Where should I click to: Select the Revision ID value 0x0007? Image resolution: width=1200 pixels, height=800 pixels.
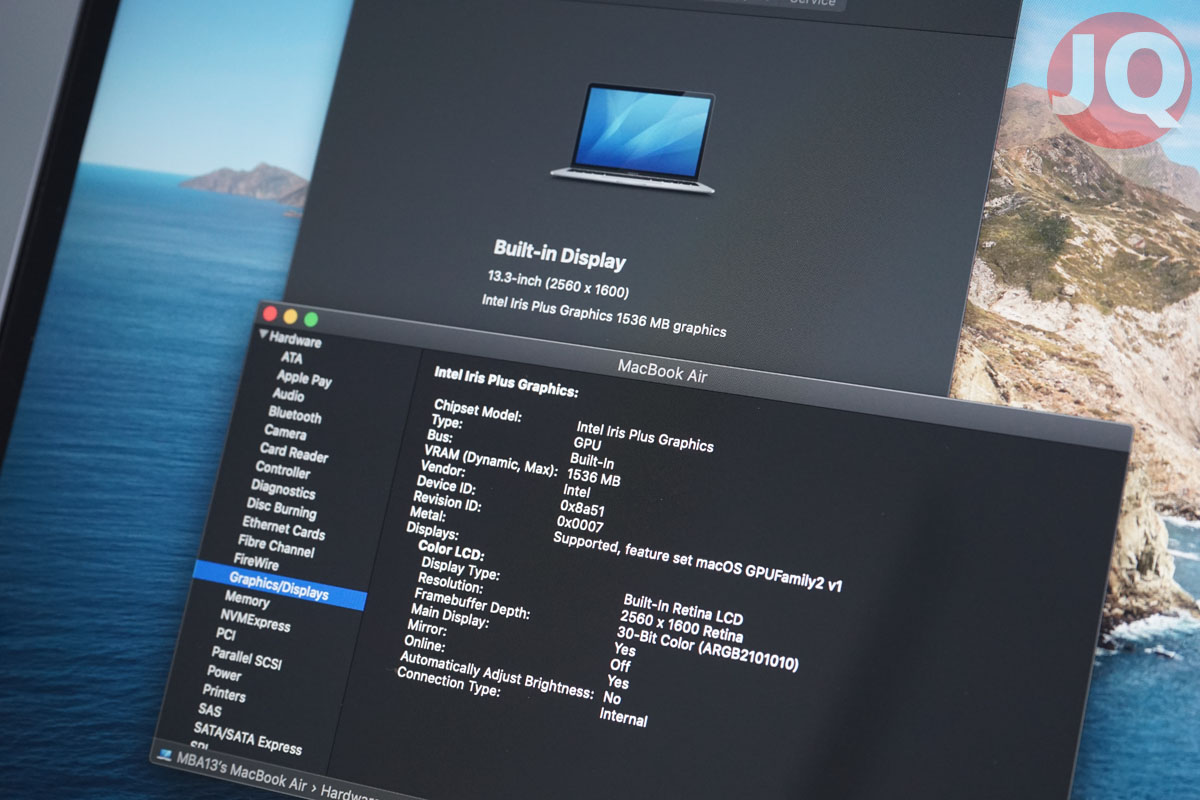click(581, 523)
